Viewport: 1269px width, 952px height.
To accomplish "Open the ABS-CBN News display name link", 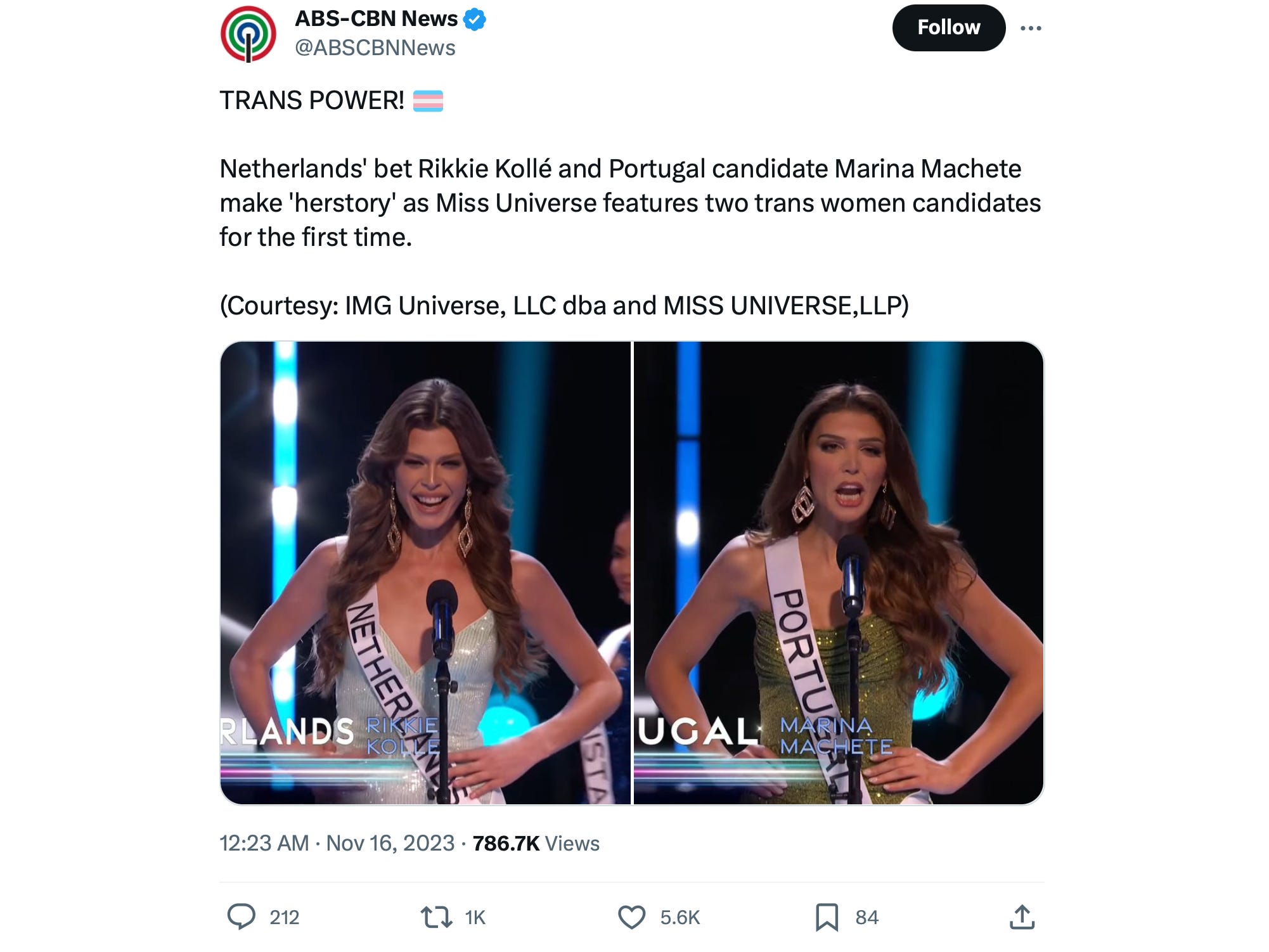I will click(376, 19).
